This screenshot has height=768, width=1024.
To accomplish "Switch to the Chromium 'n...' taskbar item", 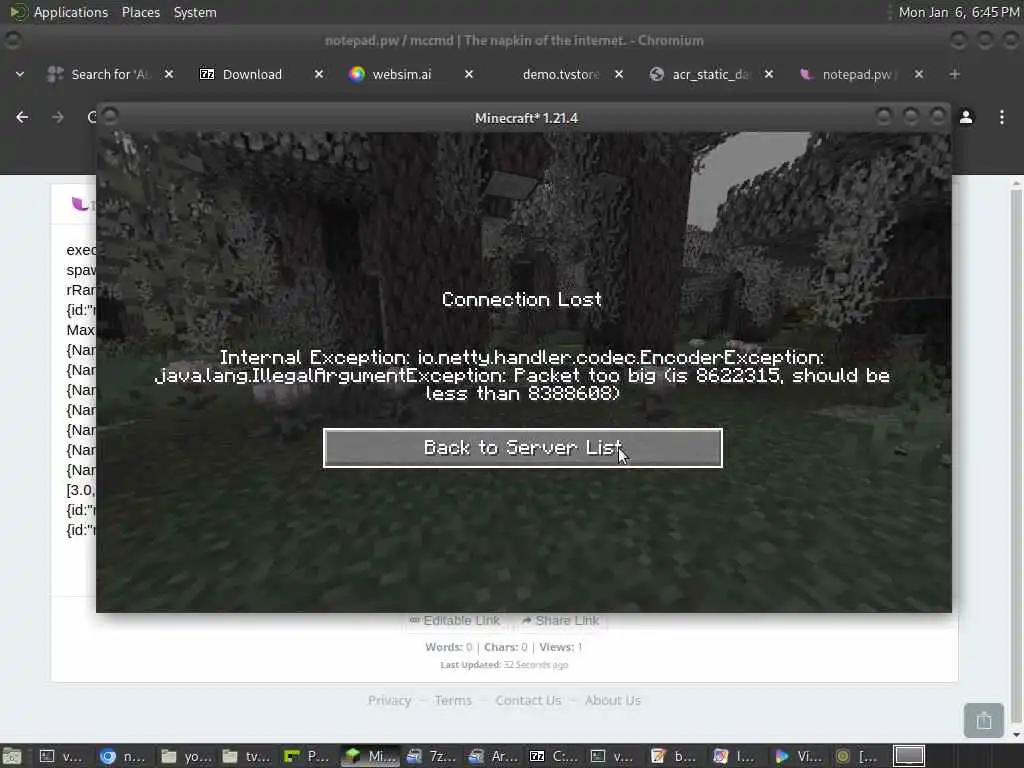I will pyautogui.click(x=122, y=756).
